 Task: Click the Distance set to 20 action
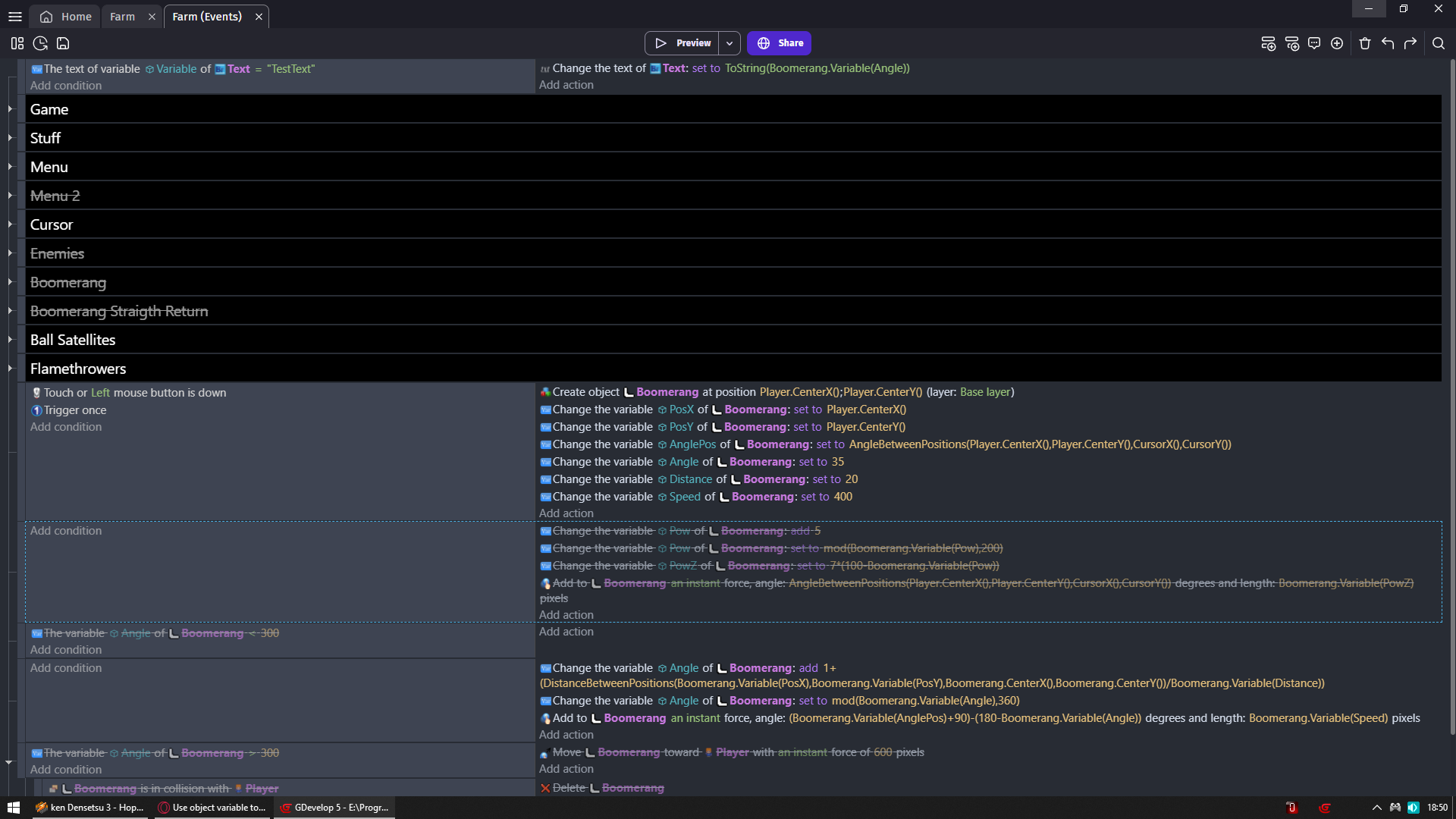click(698, 479)
